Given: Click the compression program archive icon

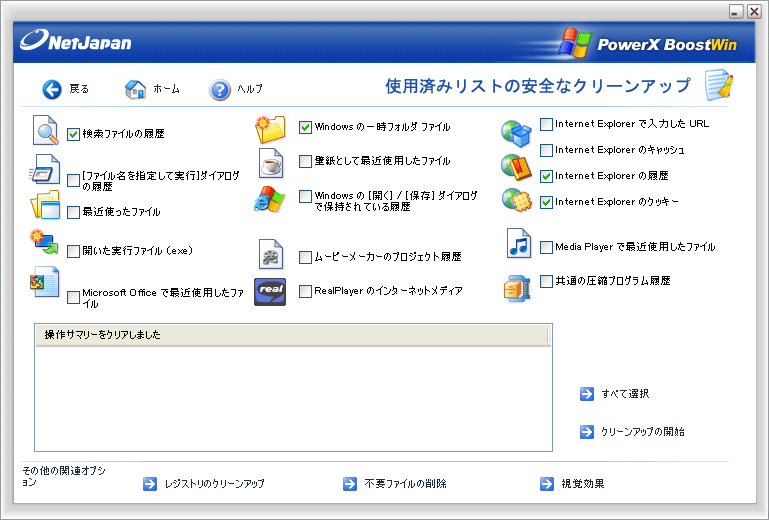Looking at the screenshot, I should click(x=517, y=288).
